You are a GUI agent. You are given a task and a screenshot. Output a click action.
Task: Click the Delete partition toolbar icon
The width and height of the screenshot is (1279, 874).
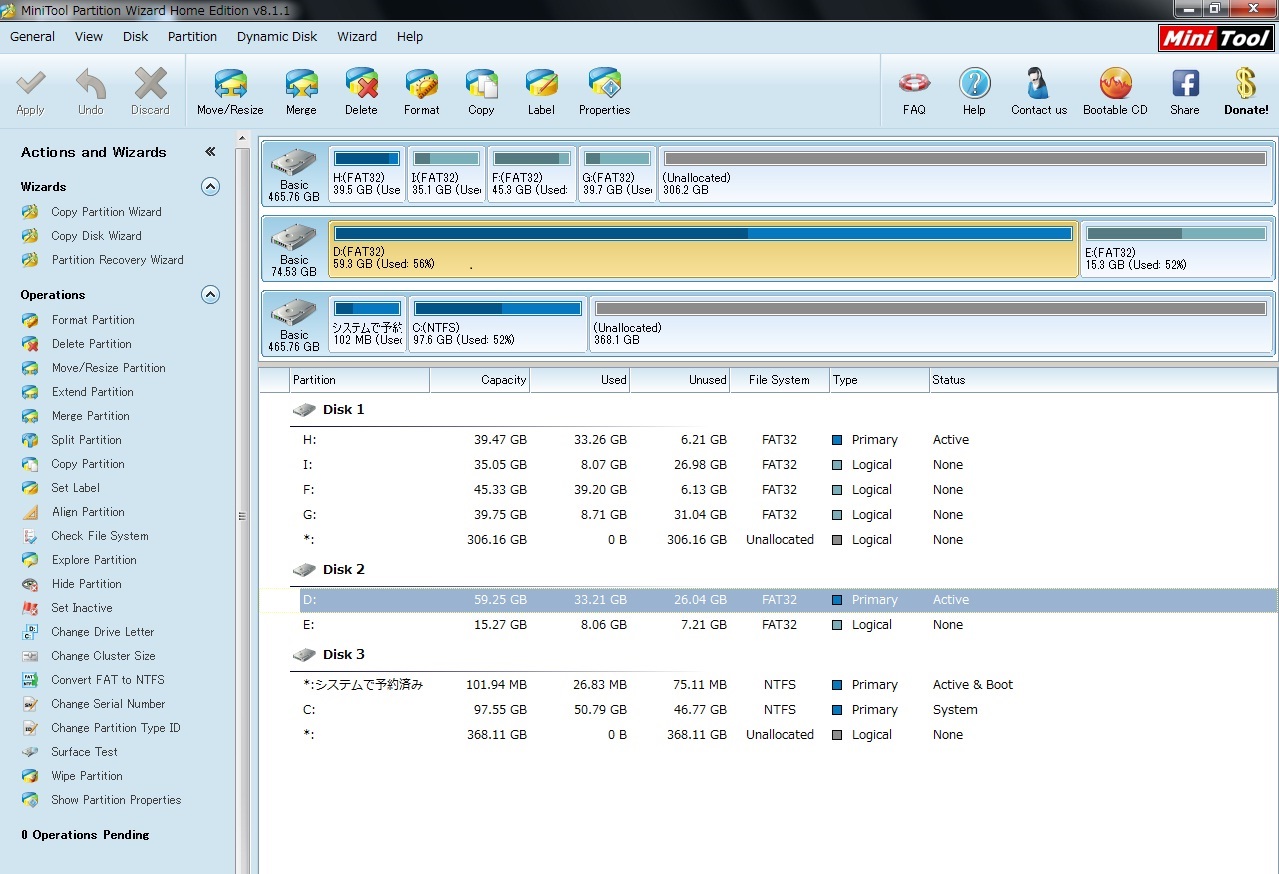[x=361, y=91]
